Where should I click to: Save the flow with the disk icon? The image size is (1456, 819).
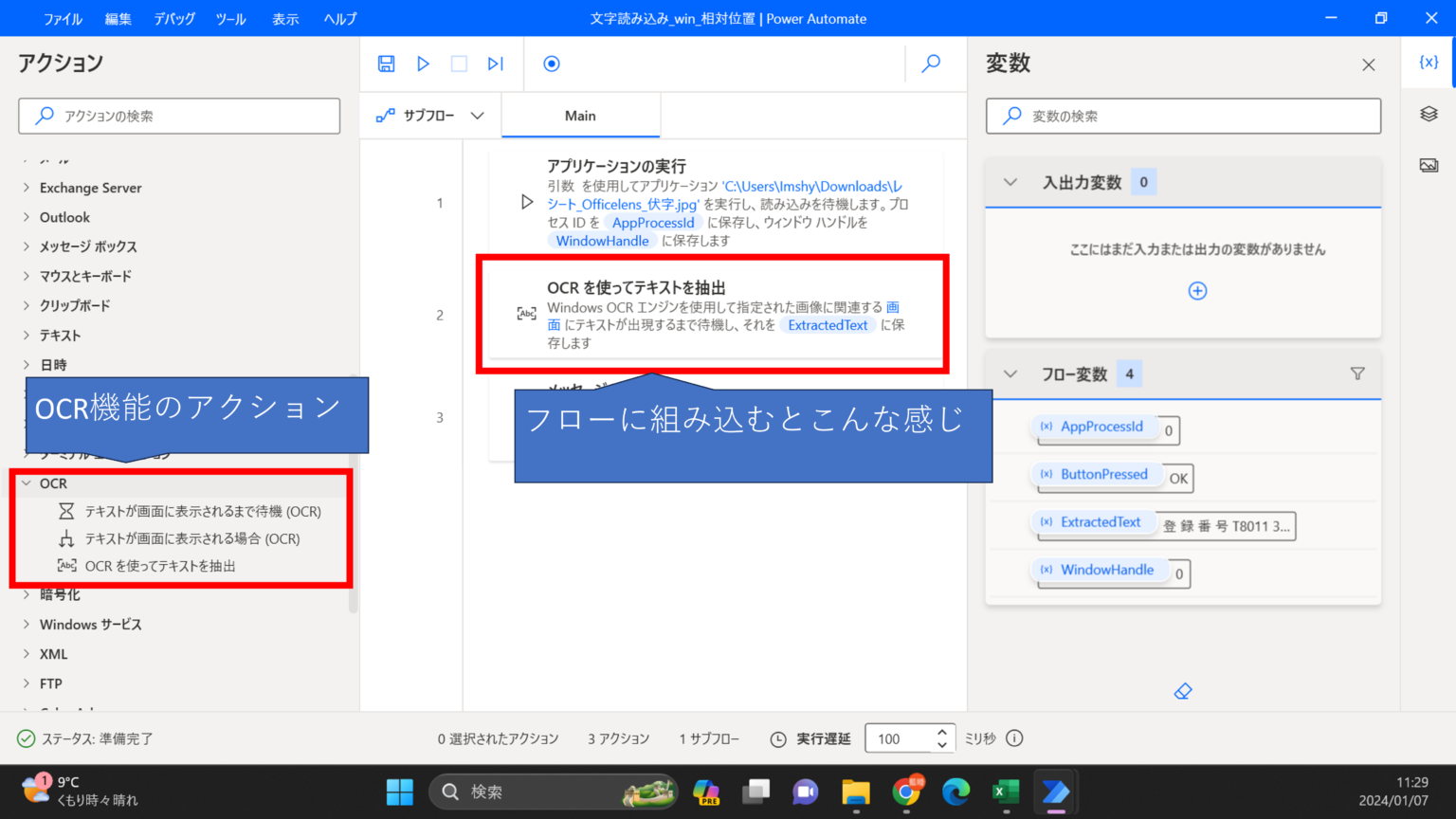[x=386, y=64]
